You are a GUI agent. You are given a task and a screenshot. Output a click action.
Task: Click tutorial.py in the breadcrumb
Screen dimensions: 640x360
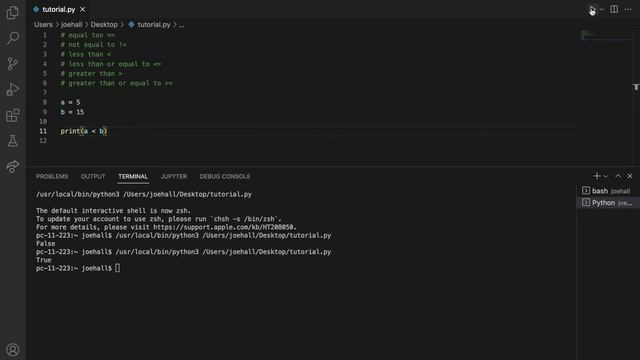[153, 24]
